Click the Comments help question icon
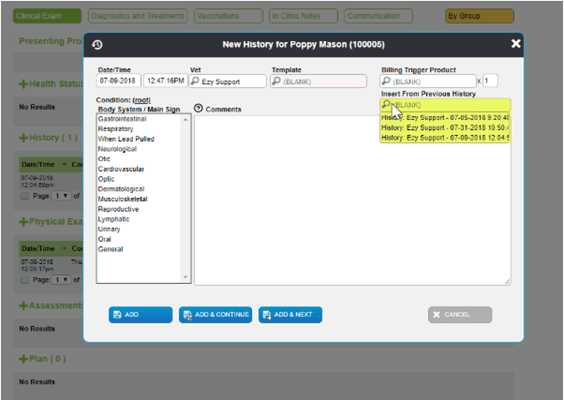This screenshot has width=564, height=400. click(x=198, y=108)
